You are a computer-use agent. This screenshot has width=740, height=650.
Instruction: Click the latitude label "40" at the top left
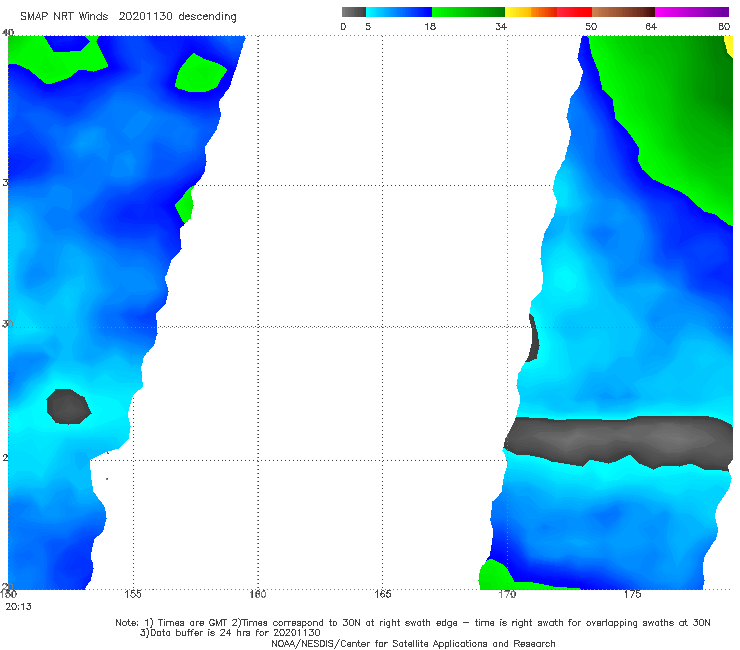click(8, 32)
